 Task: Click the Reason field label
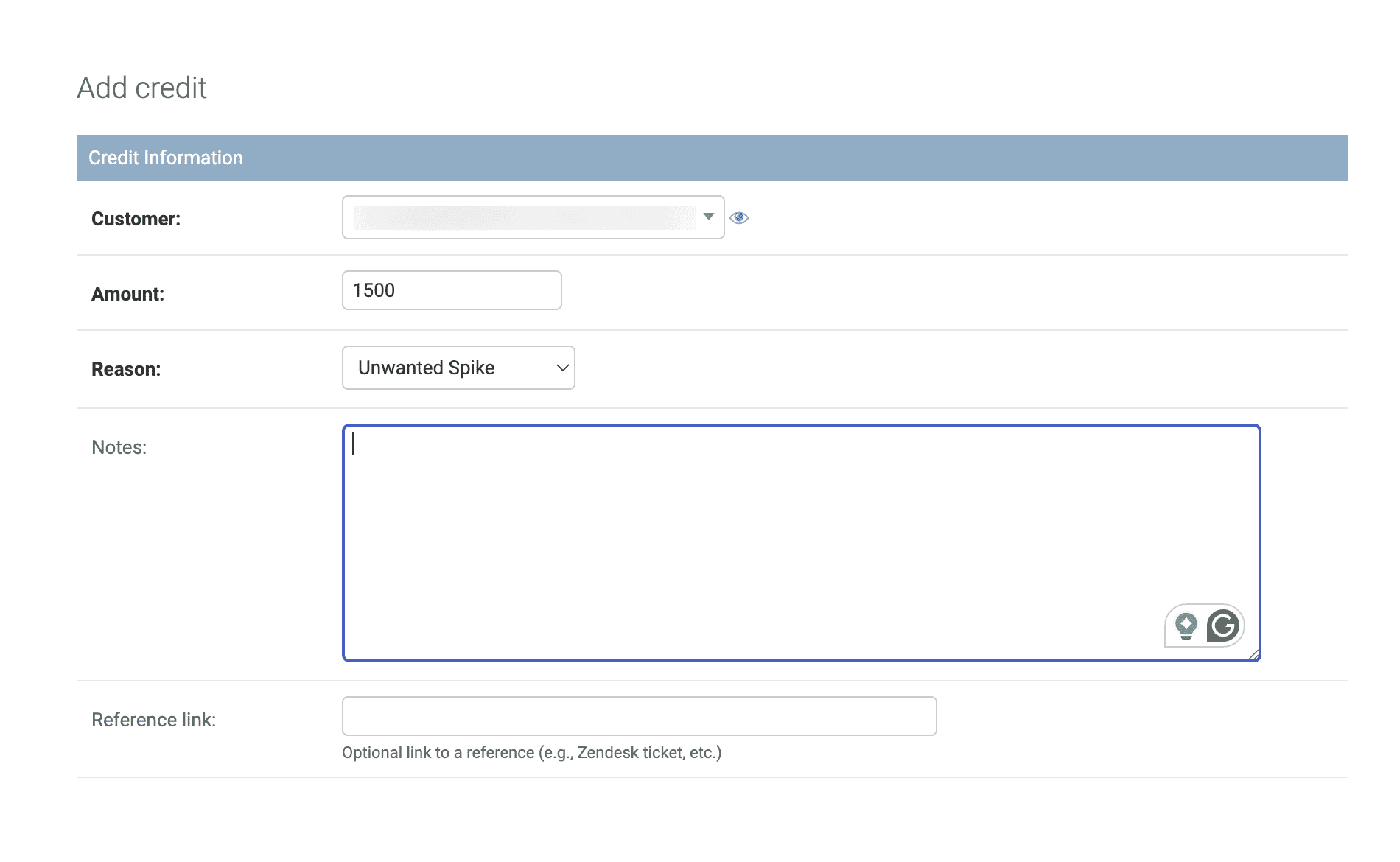(x=126, y=368)
